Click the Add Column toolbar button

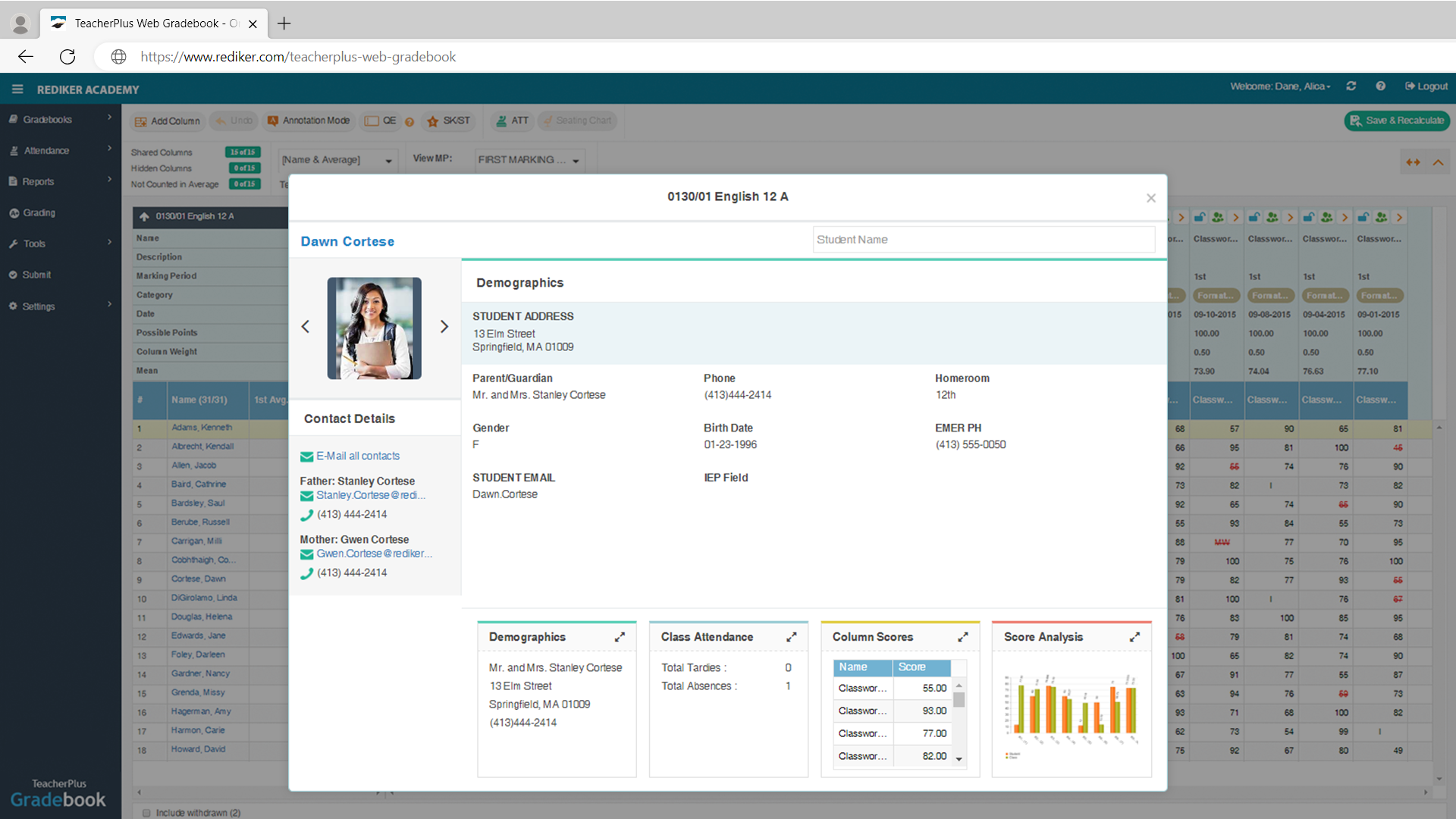click(167, 121)
